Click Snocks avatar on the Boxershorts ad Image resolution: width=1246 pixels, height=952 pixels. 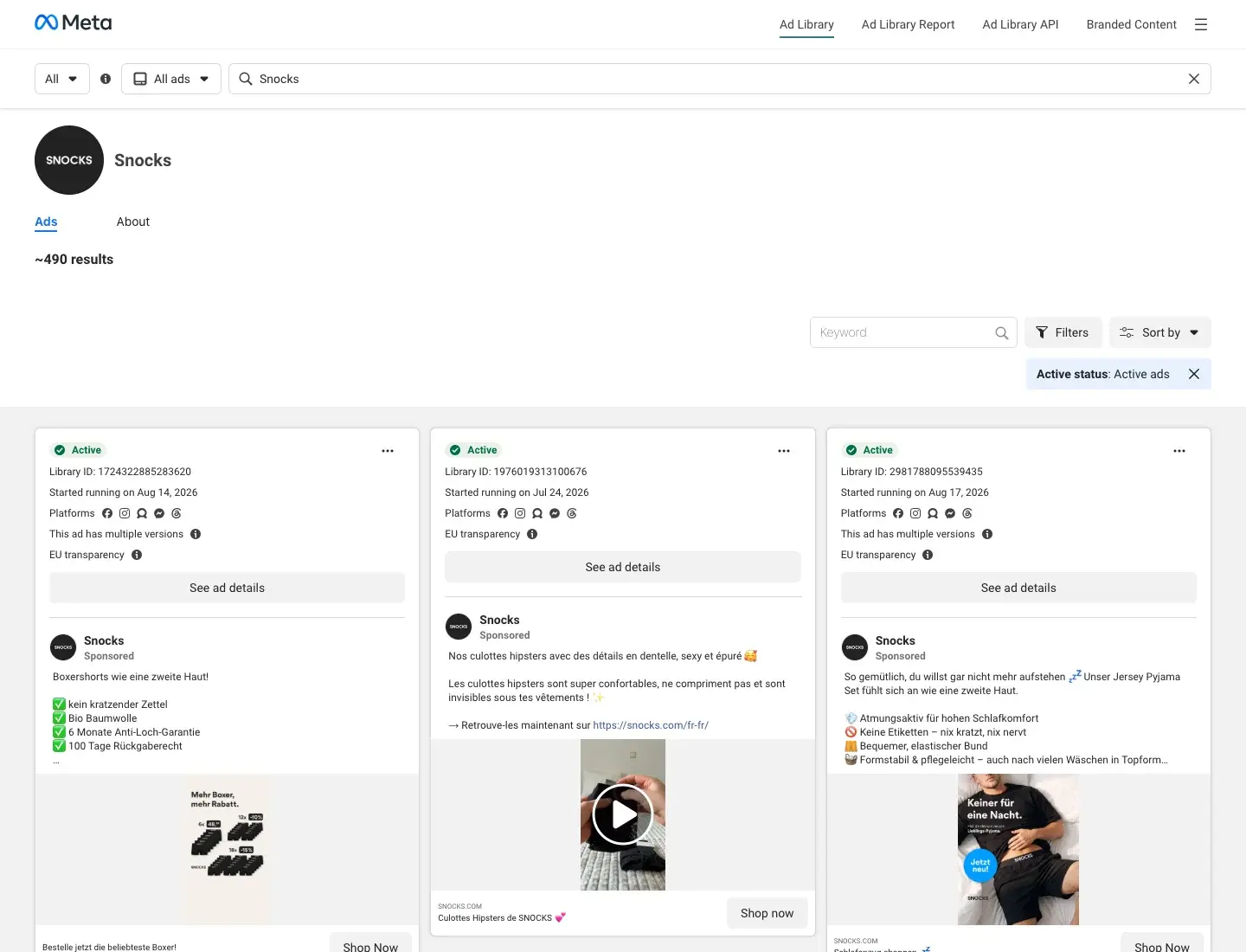pyautogui.click(x=63, y=647)
